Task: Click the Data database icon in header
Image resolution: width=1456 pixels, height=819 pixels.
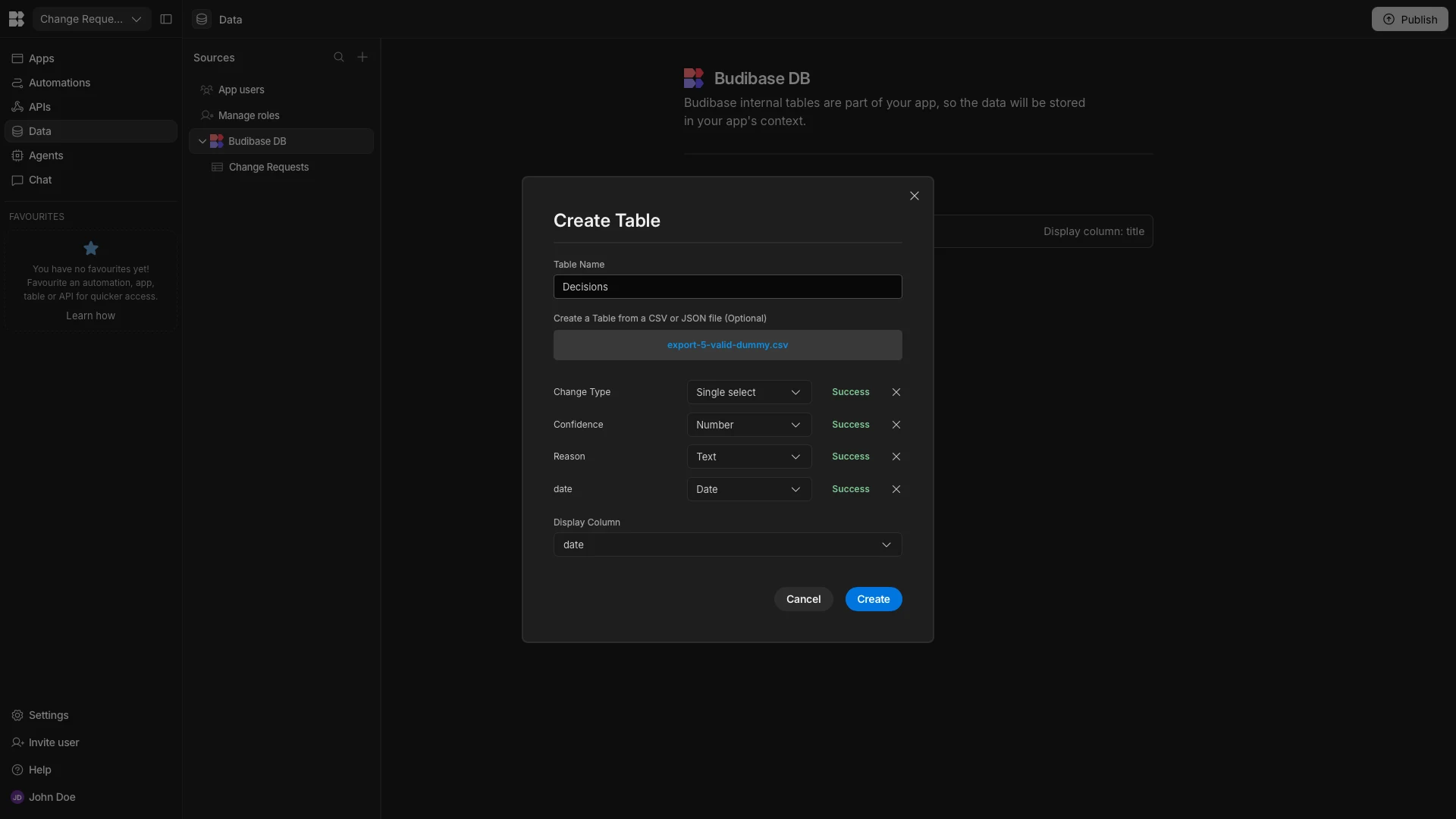Action: [202, 19]
